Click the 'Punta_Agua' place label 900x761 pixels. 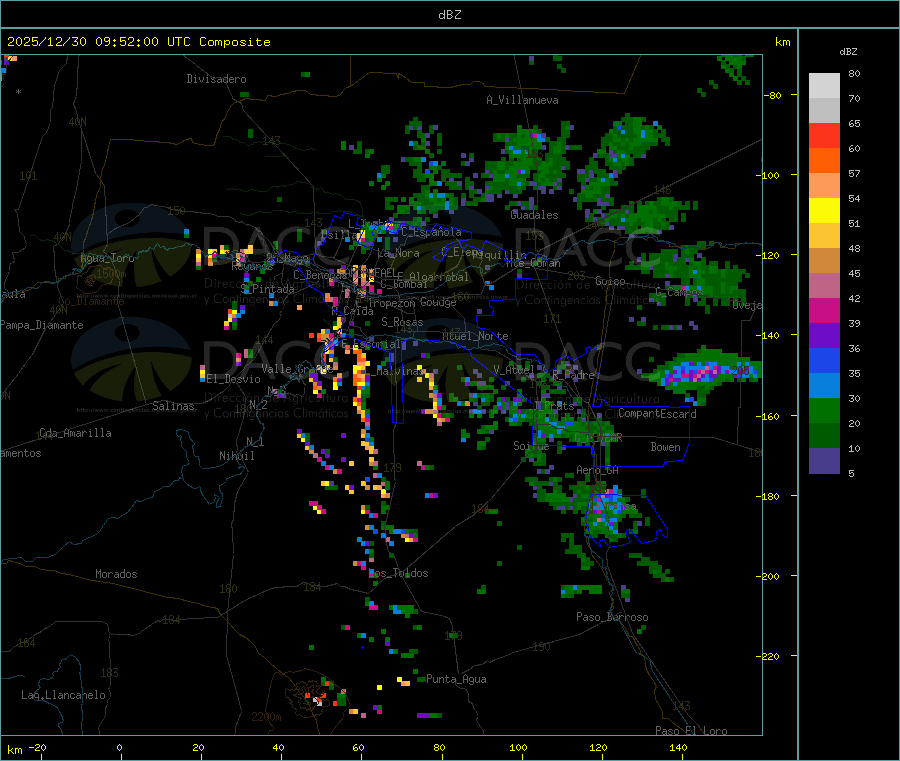pyautogui.click(x=456, y=680)
